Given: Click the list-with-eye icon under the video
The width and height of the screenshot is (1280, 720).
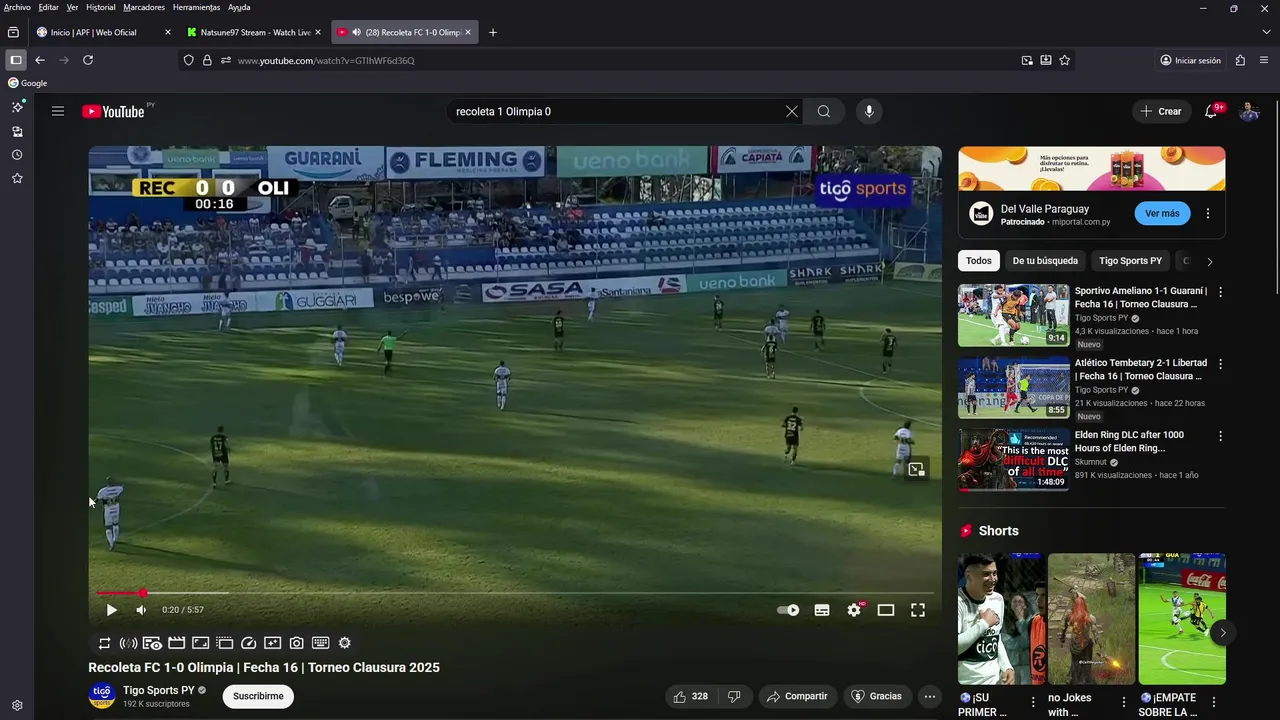Looking at the screenshot, I should tap(152, 643).
